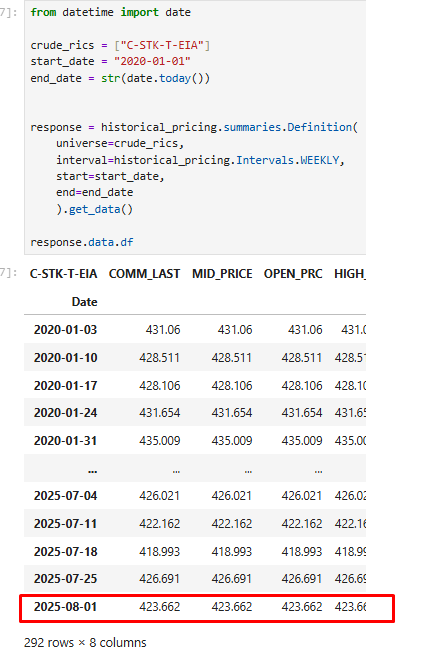Select the 2020-01-03 row label
This screenshot has height=661, width=445.
[x=65, y=330]
